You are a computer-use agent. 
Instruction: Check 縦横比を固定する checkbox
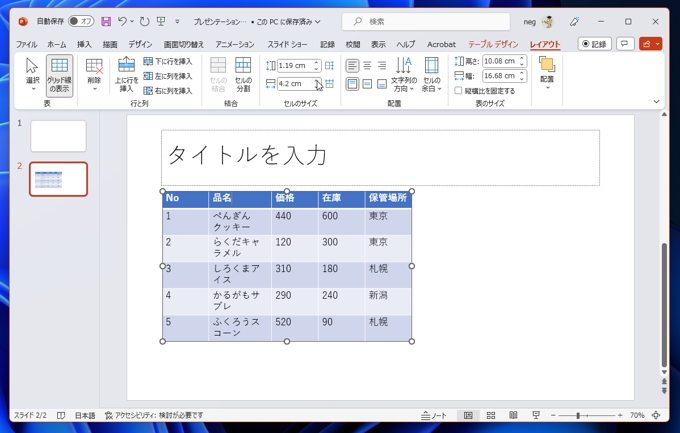(458, 91)
